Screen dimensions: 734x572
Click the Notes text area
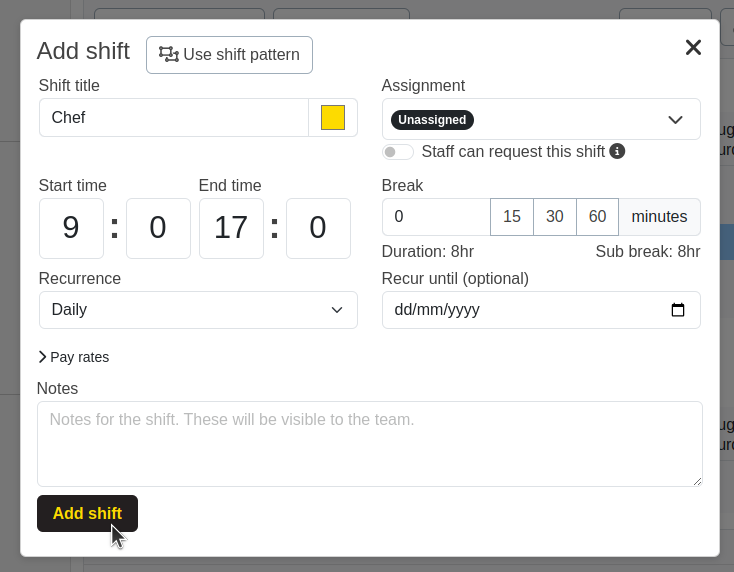pos(369,444)
